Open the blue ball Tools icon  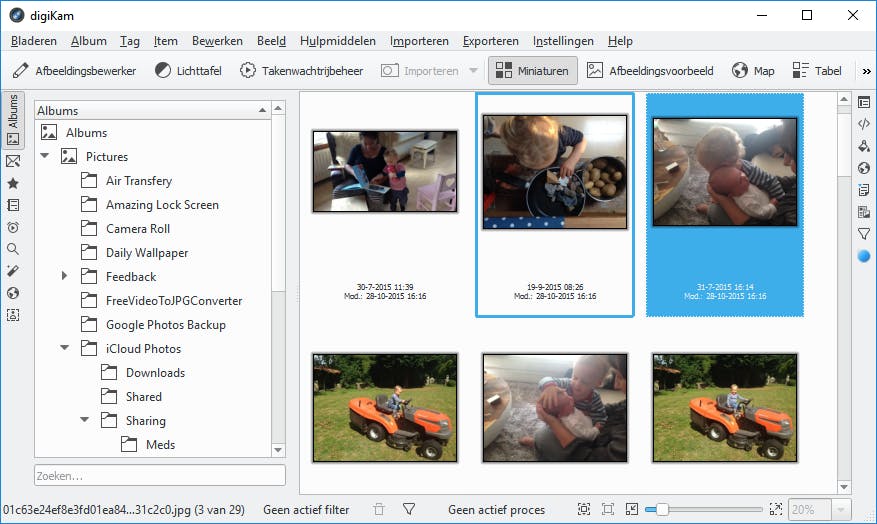(x=864, y=256)
